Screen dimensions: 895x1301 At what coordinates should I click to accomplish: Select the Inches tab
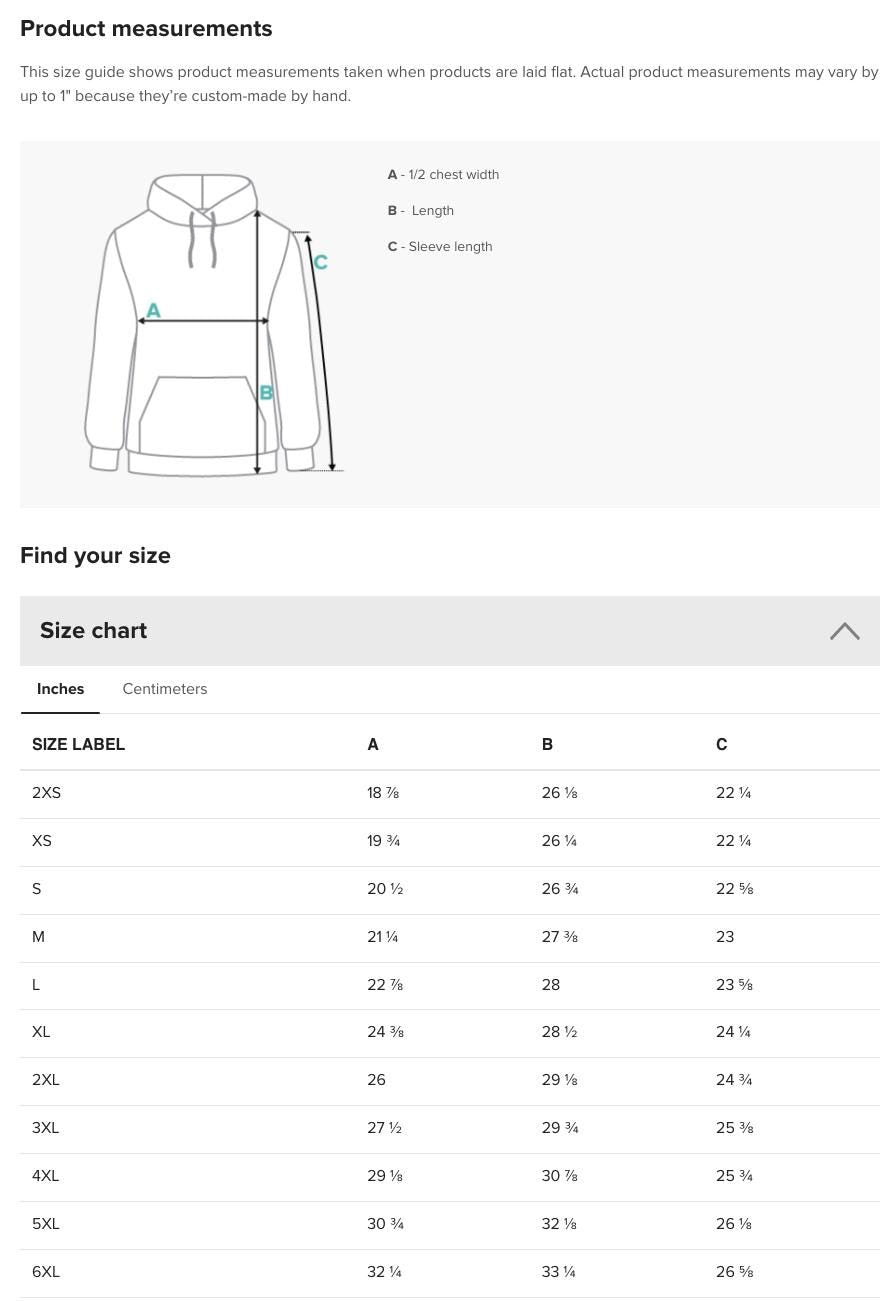coord(60,689)
